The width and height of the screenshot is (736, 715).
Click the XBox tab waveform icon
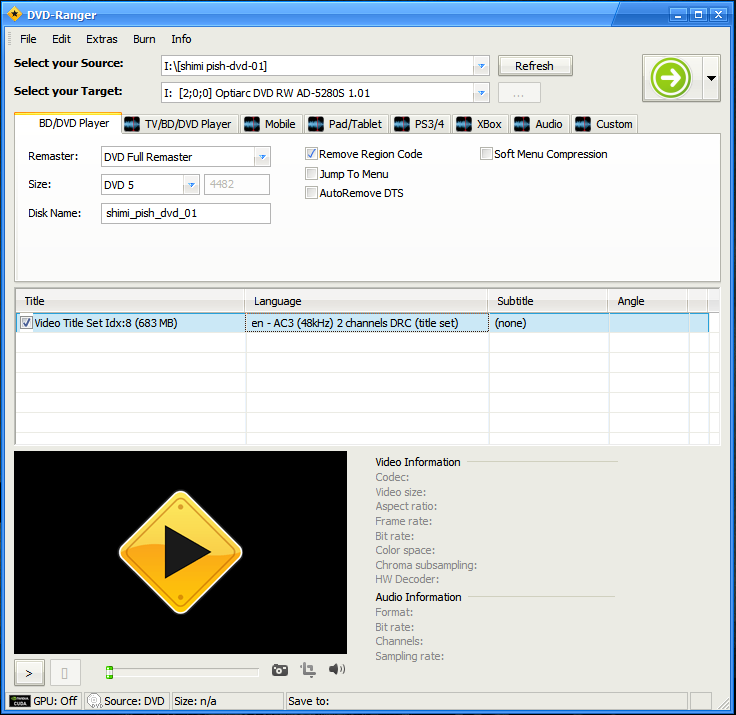[464, 124]
